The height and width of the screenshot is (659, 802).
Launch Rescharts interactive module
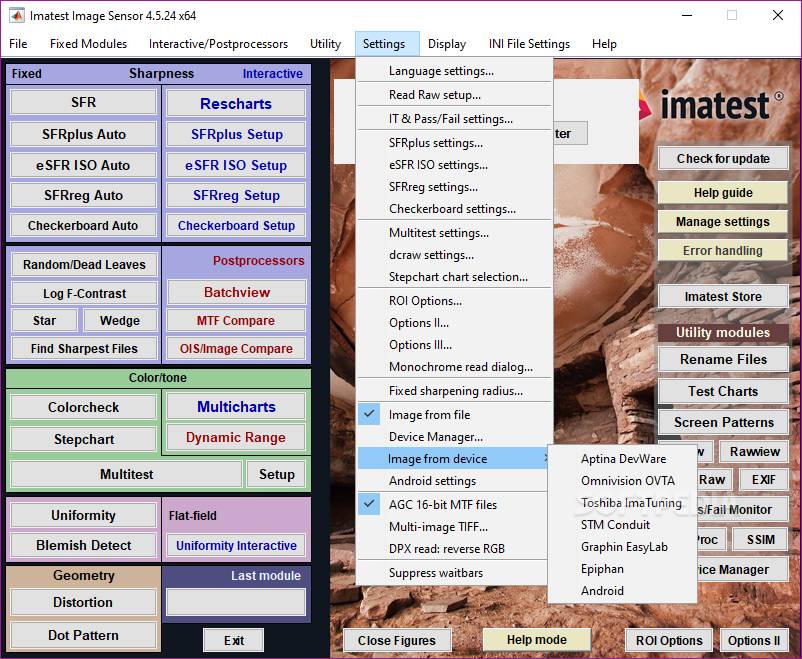[x=236, y=103]
